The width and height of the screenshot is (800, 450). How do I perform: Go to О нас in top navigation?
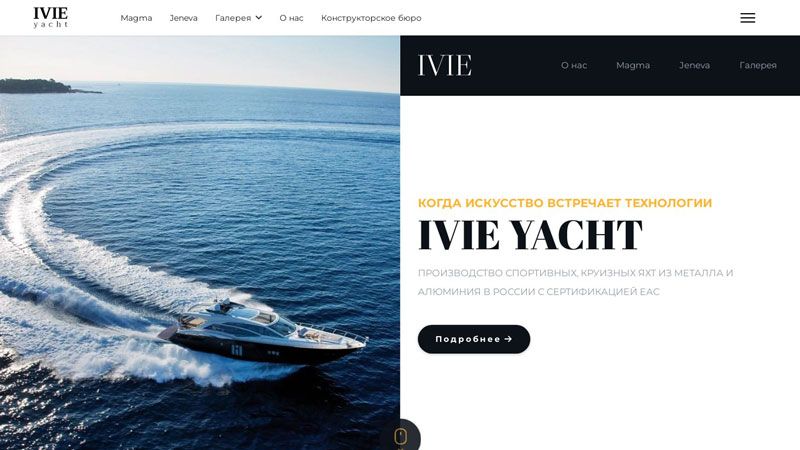291,18
